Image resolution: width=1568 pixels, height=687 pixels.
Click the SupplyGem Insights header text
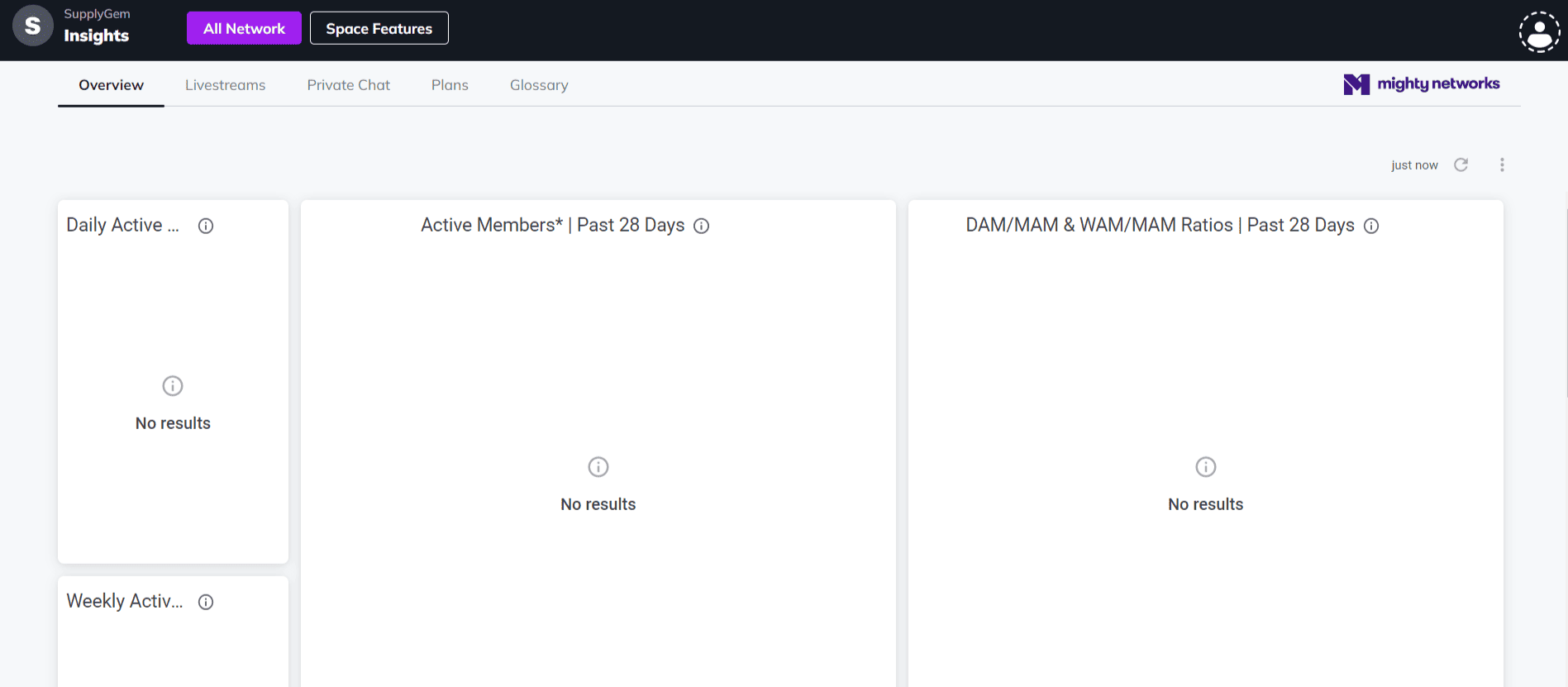click(97, 26)
